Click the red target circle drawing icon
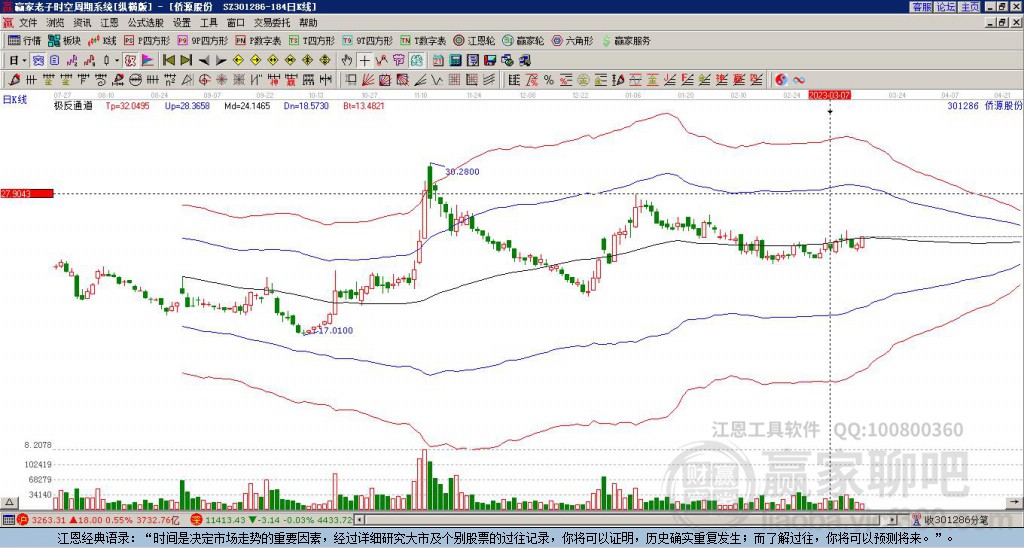This screenshot has width=1024, height=548. (204, 80)
